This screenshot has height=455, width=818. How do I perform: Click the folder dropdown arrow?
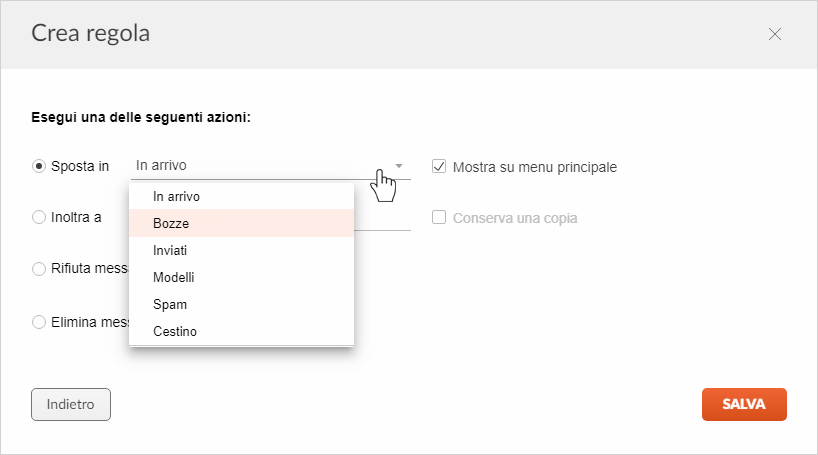coord(399,166)
